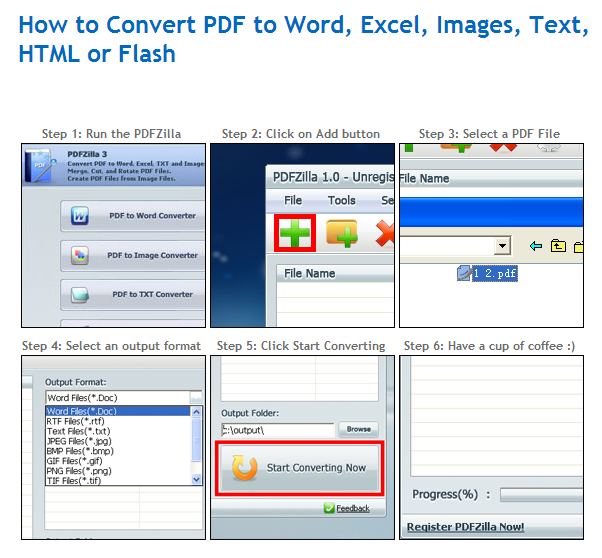
Task: Click the green Feedback checkmark icon
Action: point(329,508)
